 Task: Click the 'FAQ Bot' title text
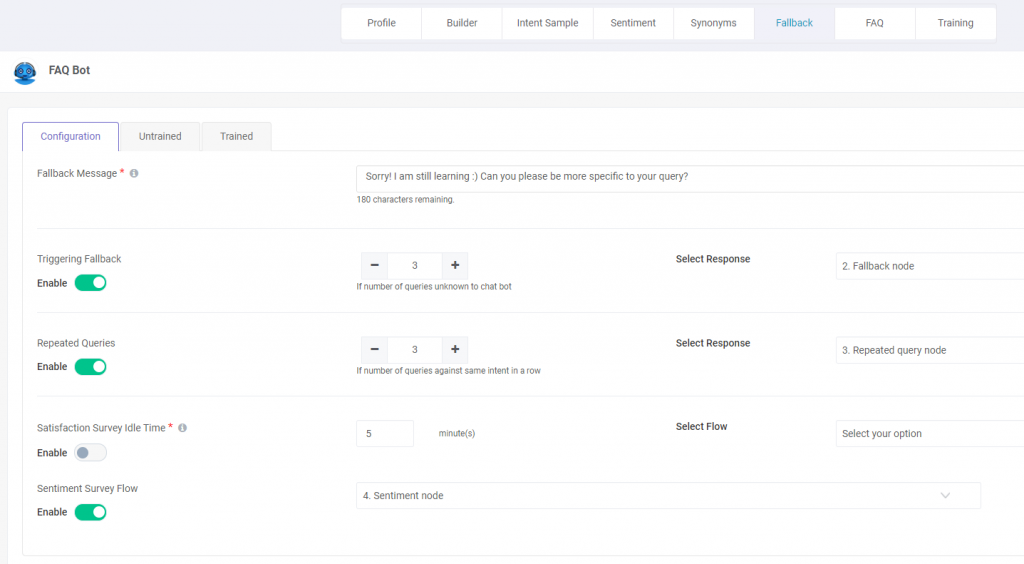click(69, 70)
